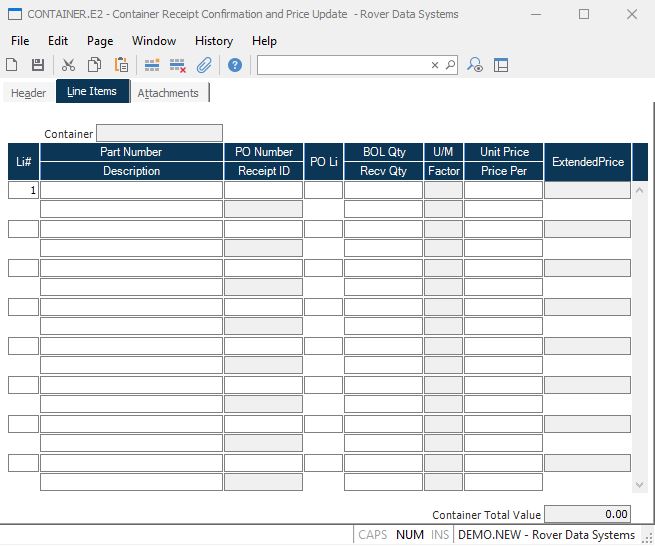Image resolution: width=655 pixels, height=546 pixels.
Task: Switch to the Header tab
Action: [28, 93]
